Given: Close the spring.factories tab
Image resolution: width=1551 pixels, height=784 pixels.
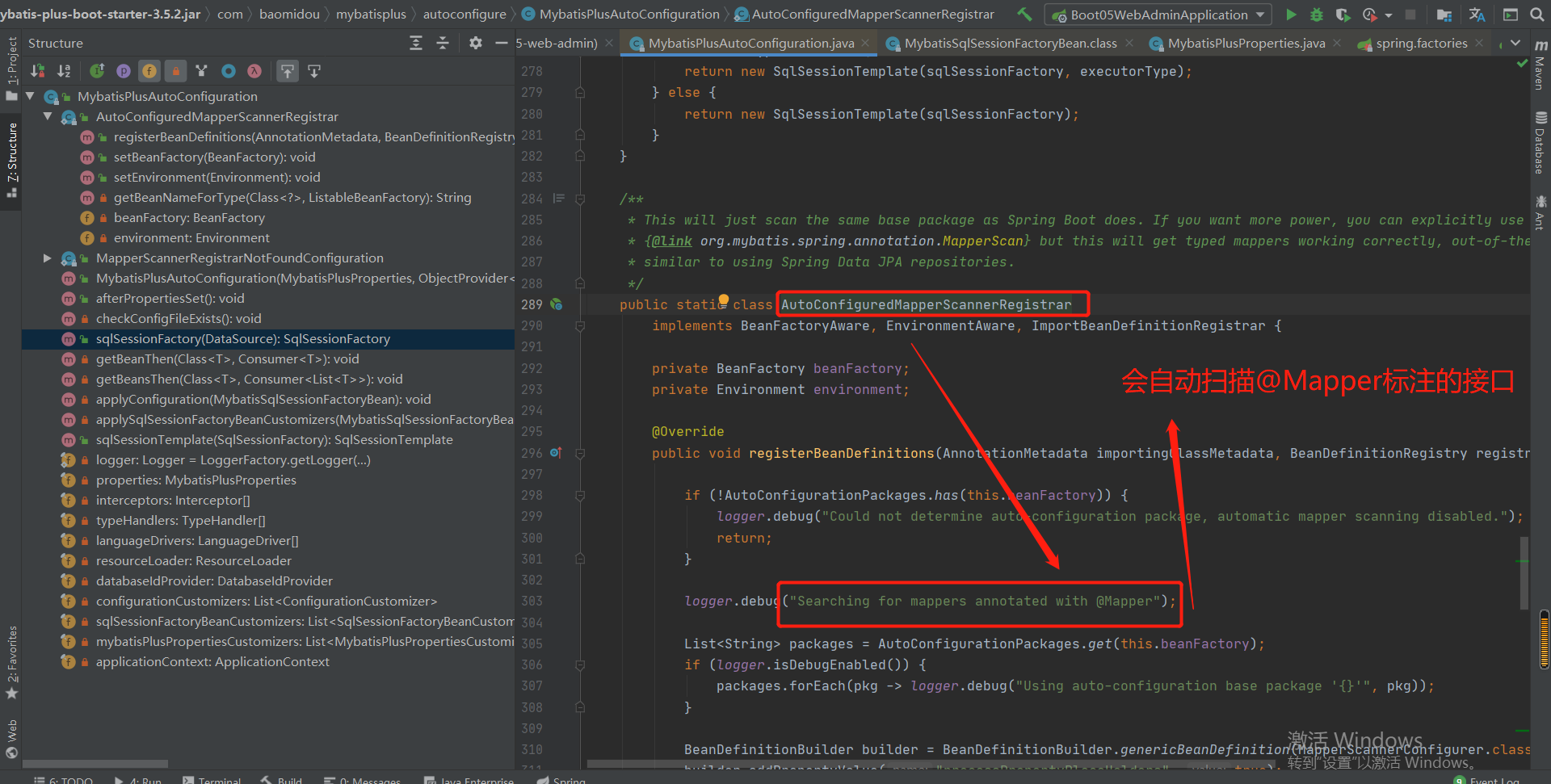Looking at the screenshot, I should click(1479, 43).
